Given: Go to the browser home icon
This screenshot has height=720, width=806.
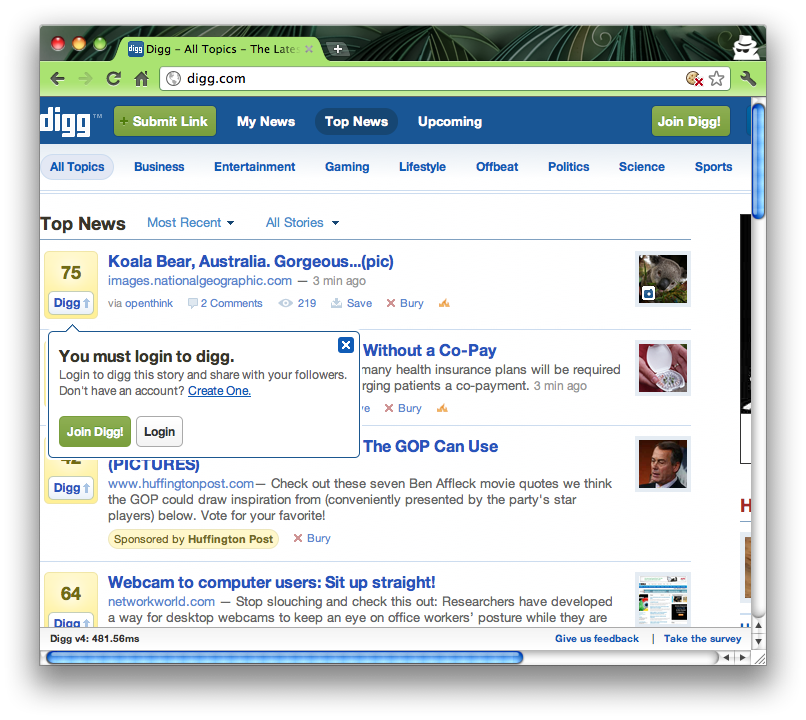Looking at the screenshot, I should pos(141,78).
